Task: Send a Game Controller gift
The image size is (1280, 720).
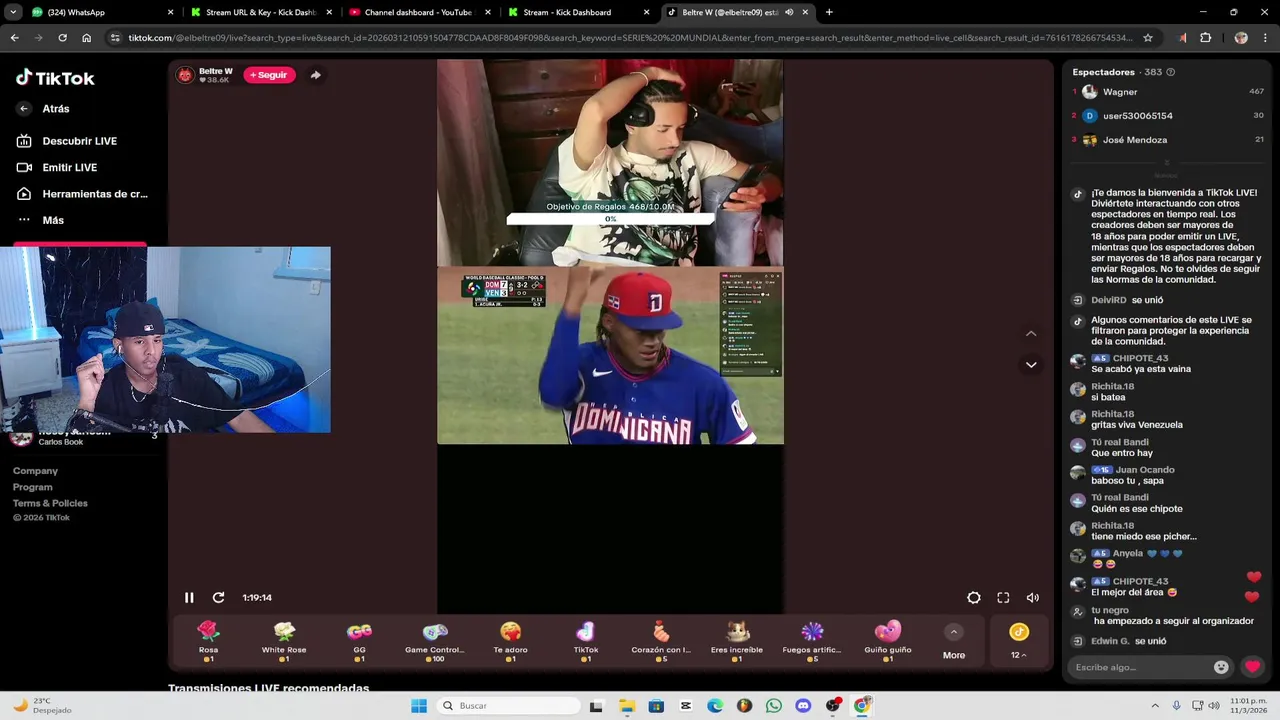Action: click(434, 641)
